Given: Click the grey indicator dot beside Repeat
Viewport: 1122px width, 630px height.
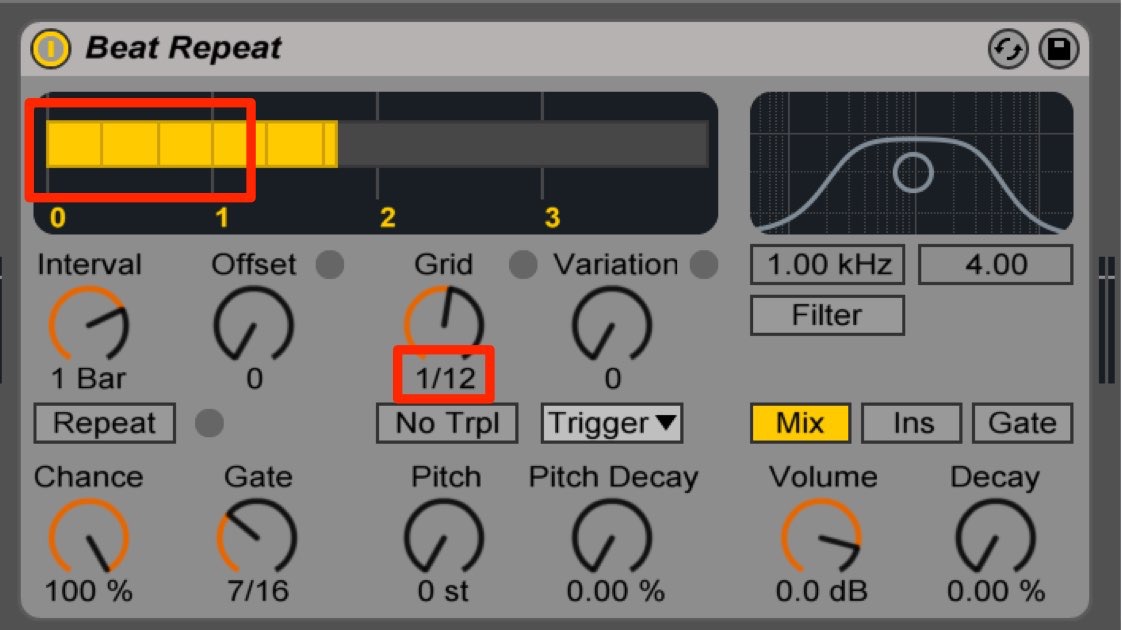Looking at the screenshot, I should 209,423.
